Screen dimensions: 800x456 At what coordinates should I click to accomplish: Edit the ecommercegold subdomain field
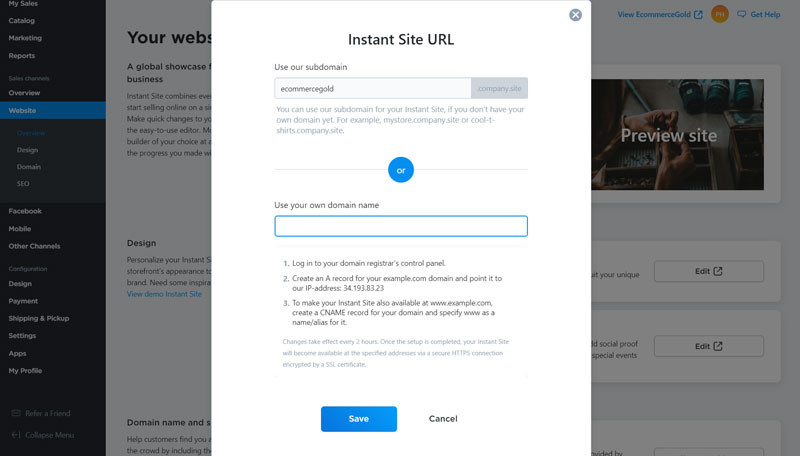372,88
